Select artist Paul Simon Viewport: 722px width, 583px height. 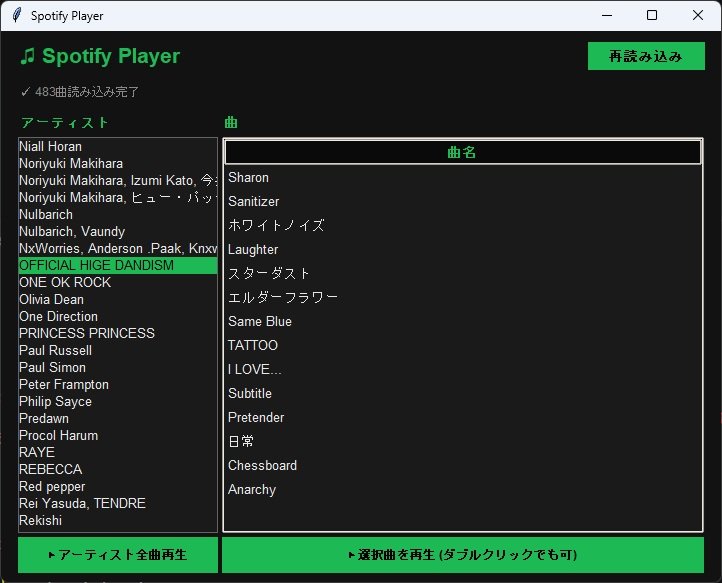[118, 367]
